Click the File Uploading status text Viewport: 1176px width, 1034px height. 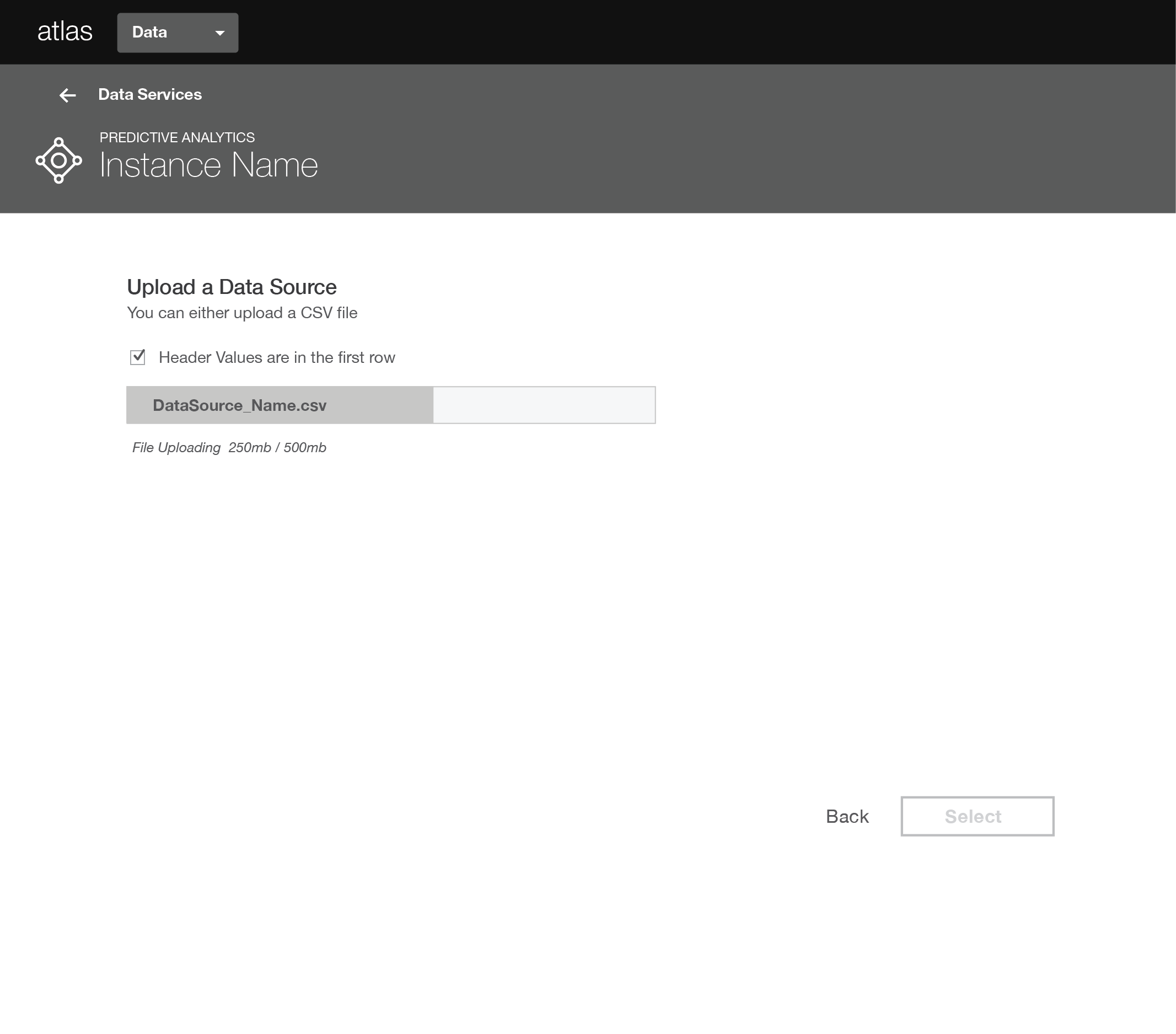[176, 448]
